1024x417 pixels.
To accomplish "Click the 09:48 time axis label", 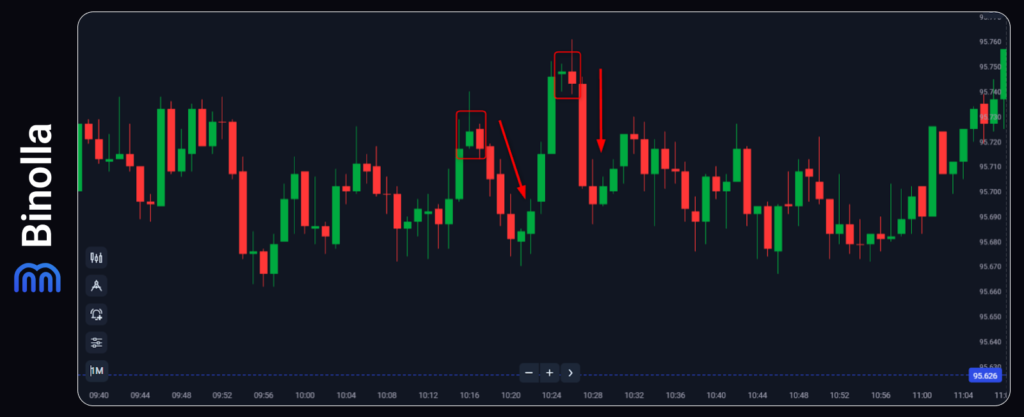I will click(x=182, y=395).
